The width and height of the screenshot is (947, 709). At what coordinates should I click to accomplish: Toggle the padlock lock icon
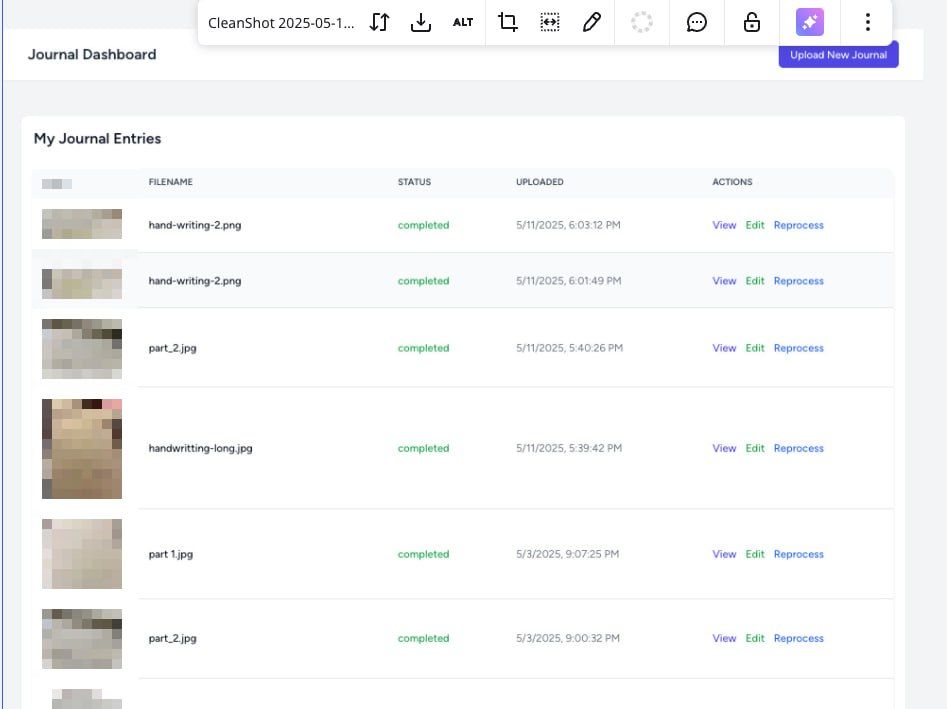coord(751,22)
